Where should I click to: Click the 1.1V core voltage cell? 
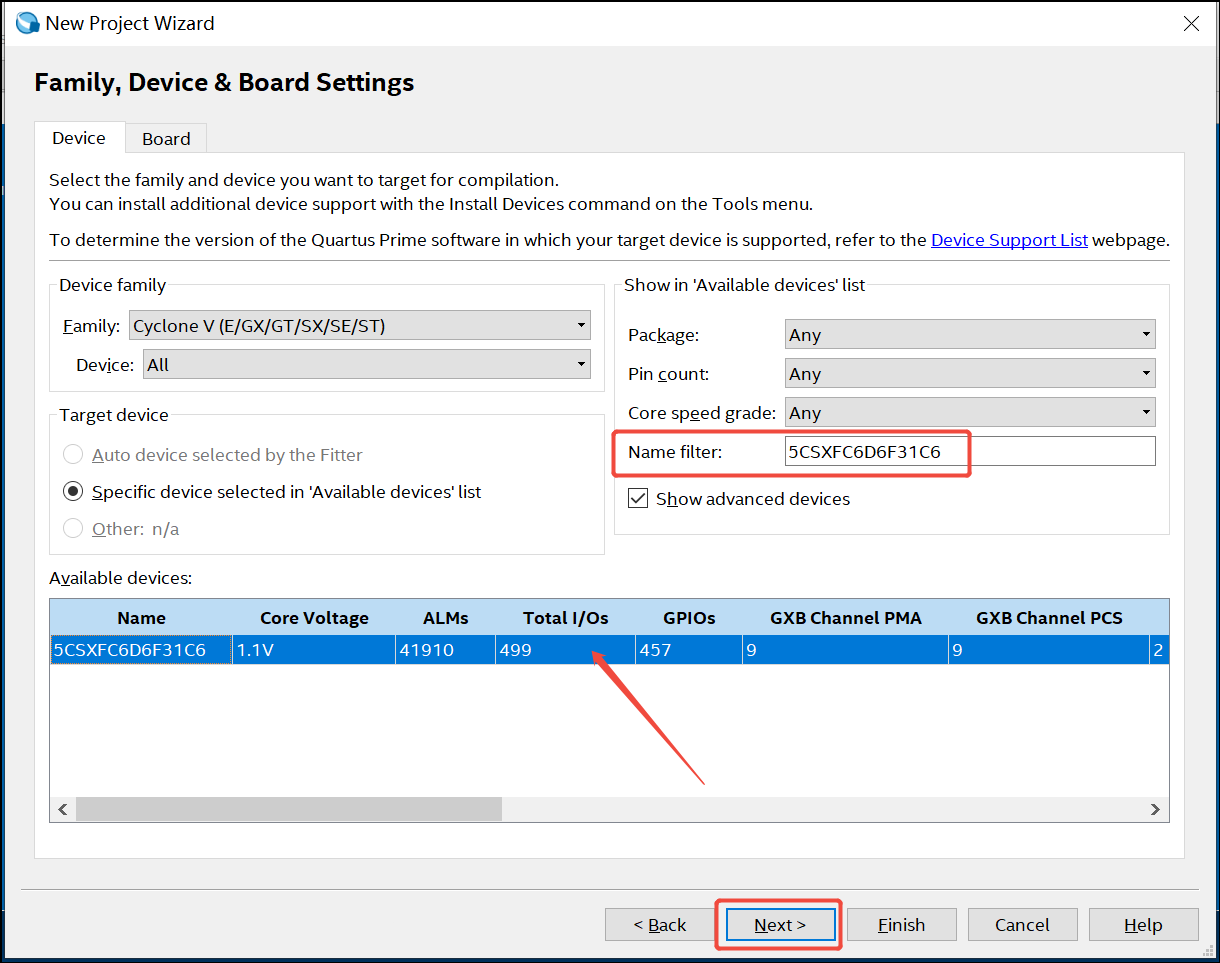click(314, 650)
